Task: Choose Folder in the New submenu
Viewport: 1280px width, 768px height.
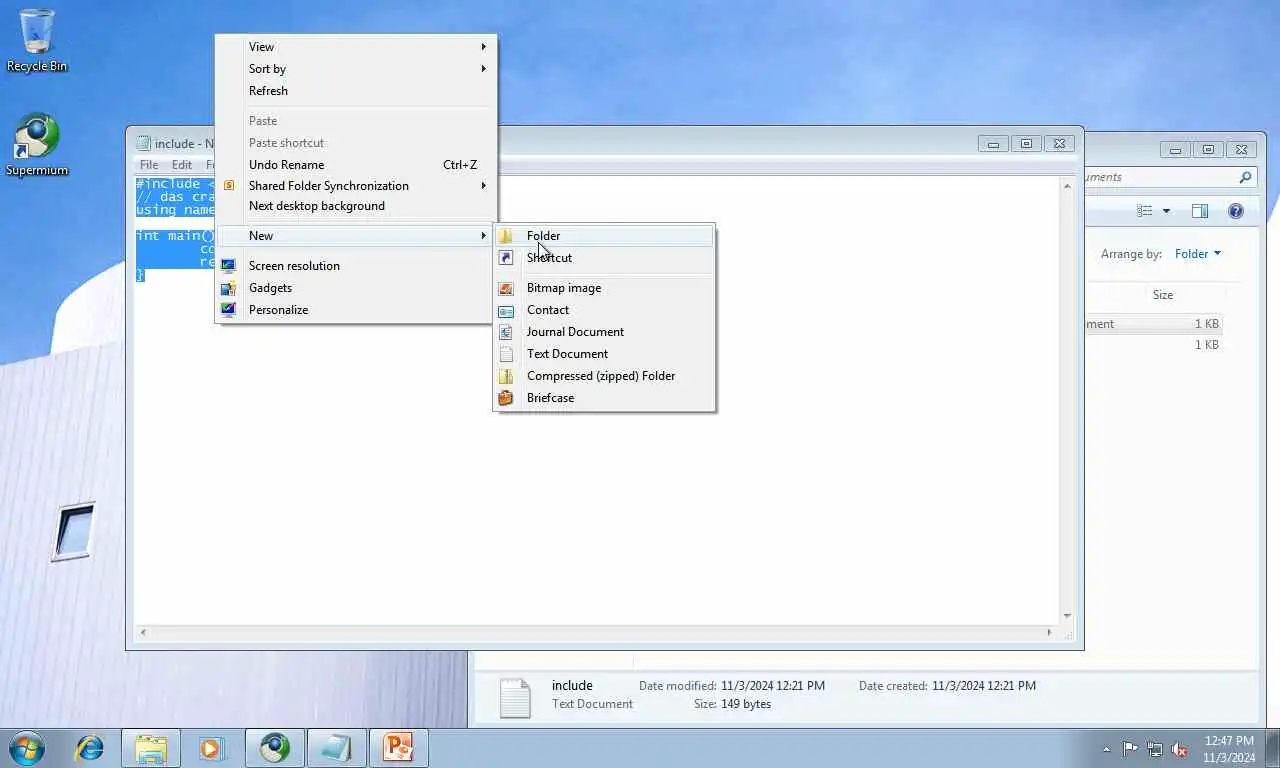Action: [604, 236]
